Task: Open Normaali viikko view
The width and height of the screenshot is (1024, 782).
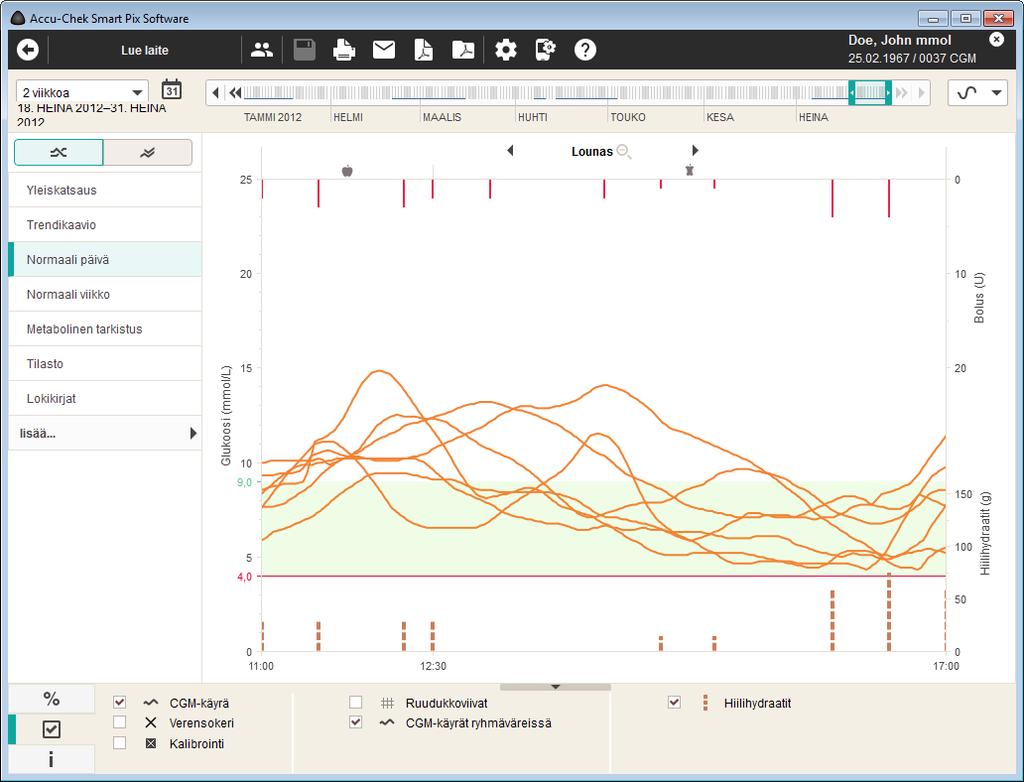Action: pos(104,294)
